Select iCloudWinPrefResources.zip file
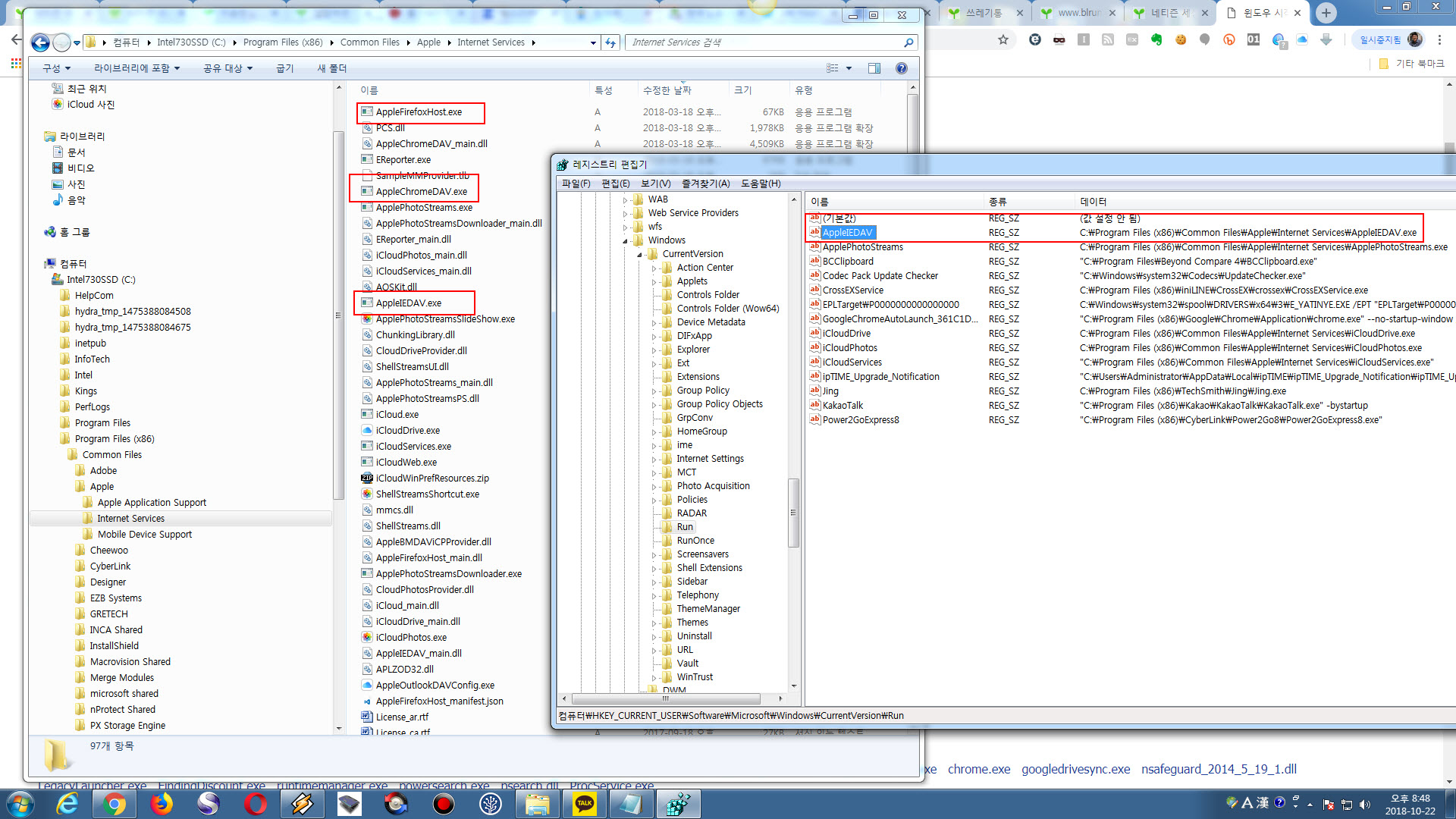 pyautogui.click(x=432, y=479)
